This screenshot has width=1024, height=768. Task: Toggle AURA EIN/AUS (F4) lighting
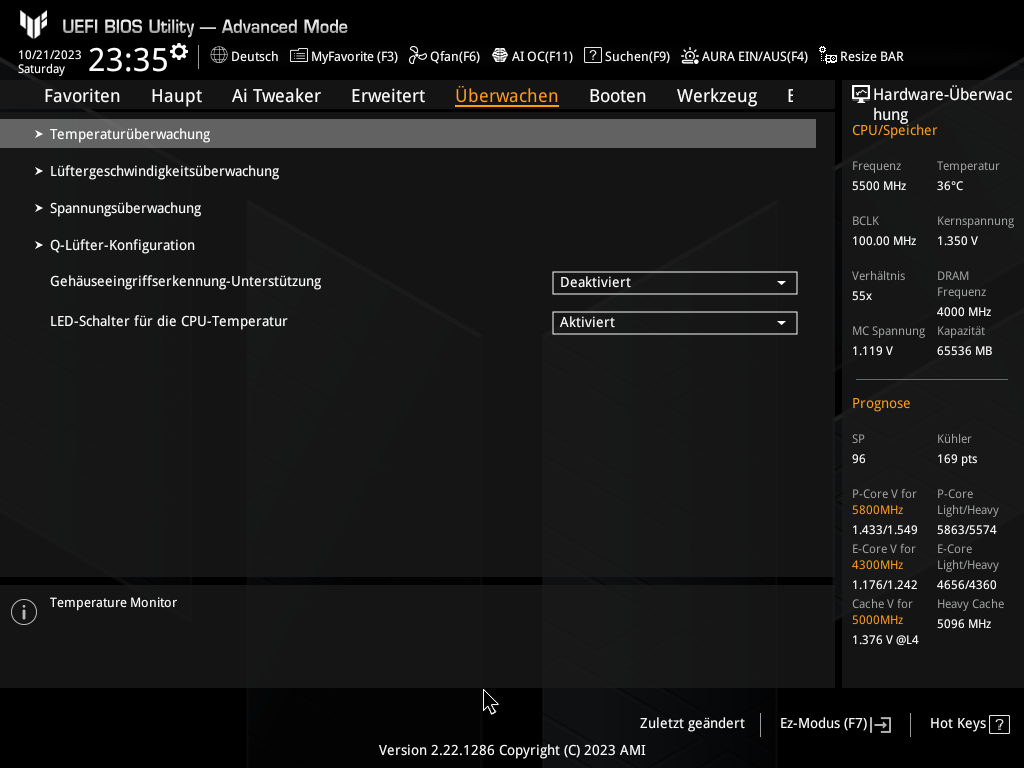(690, 56)
